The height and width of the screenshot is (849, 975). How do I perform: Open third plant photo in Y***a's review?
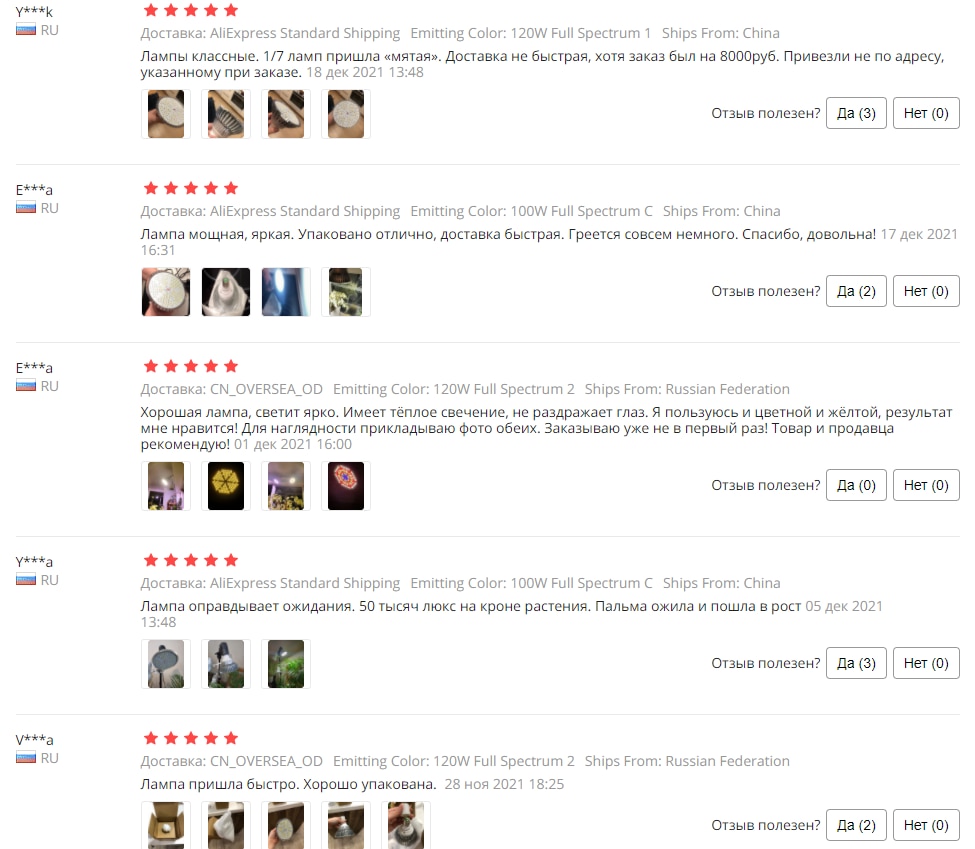pyautogui.click(x=286, y=664)
